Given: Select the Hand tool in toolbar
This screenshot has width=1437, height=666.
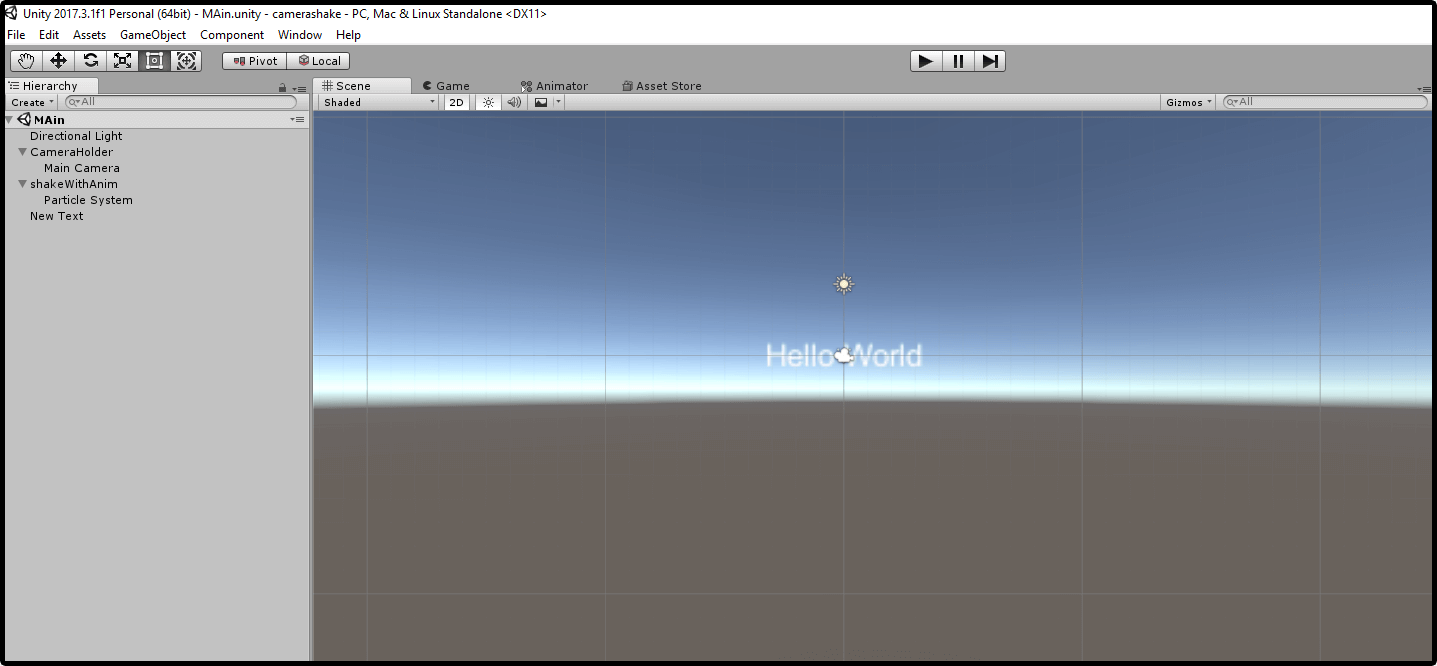Looking at the screenshot, I should tap(25, 60).
